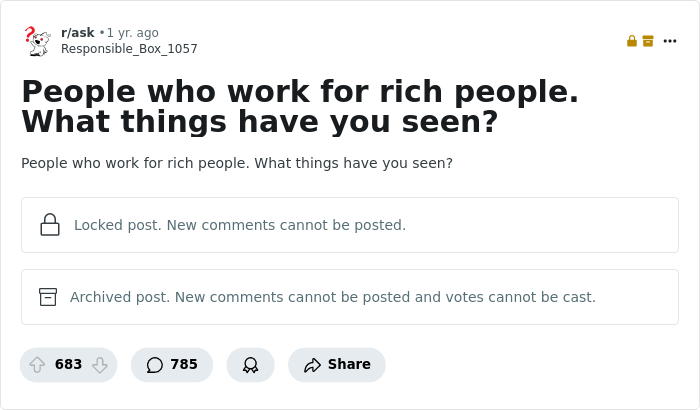Downvote the post

point(99,365)
